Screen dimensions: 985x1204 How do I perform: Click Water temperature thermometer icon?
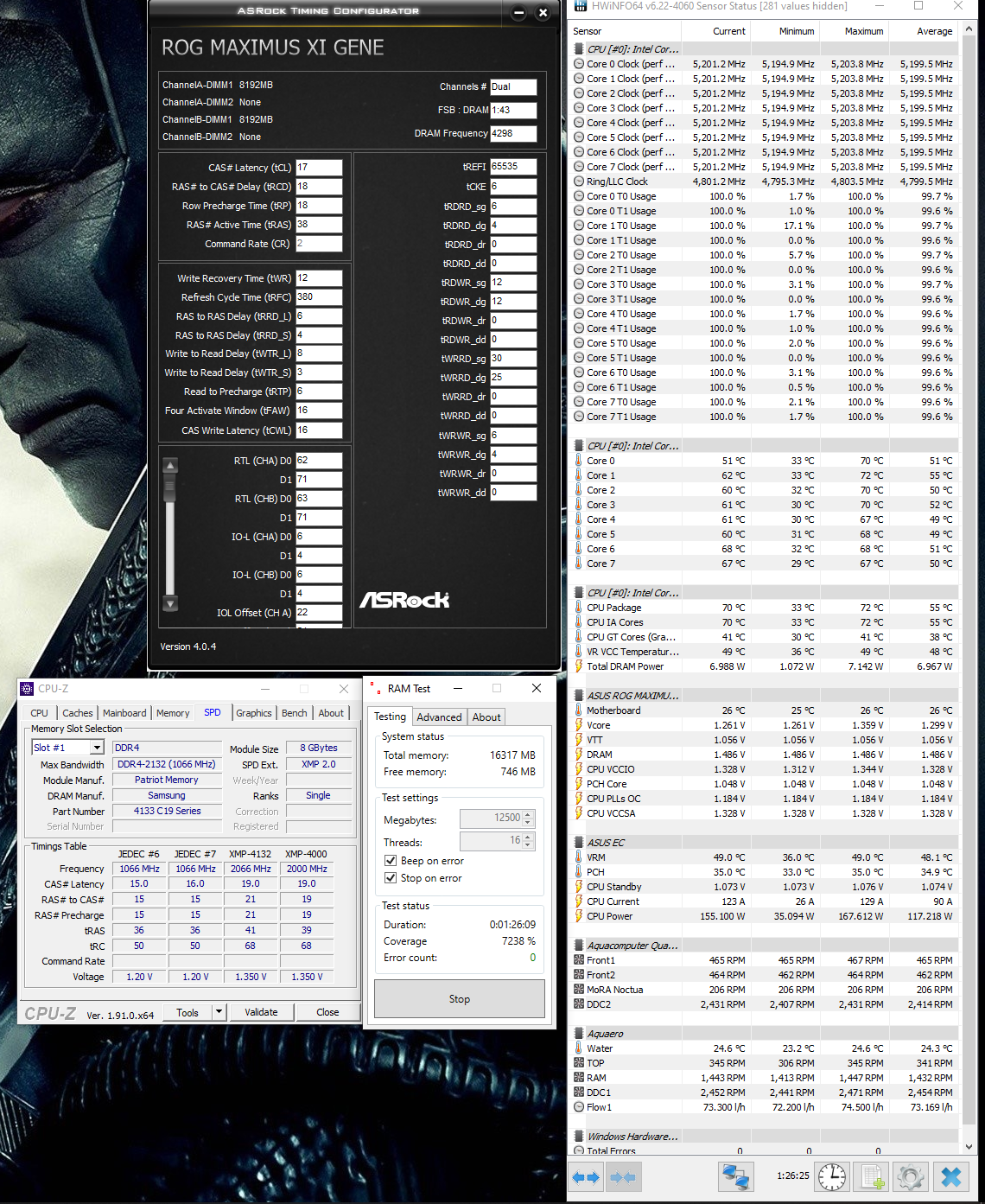coord(579,1048)
